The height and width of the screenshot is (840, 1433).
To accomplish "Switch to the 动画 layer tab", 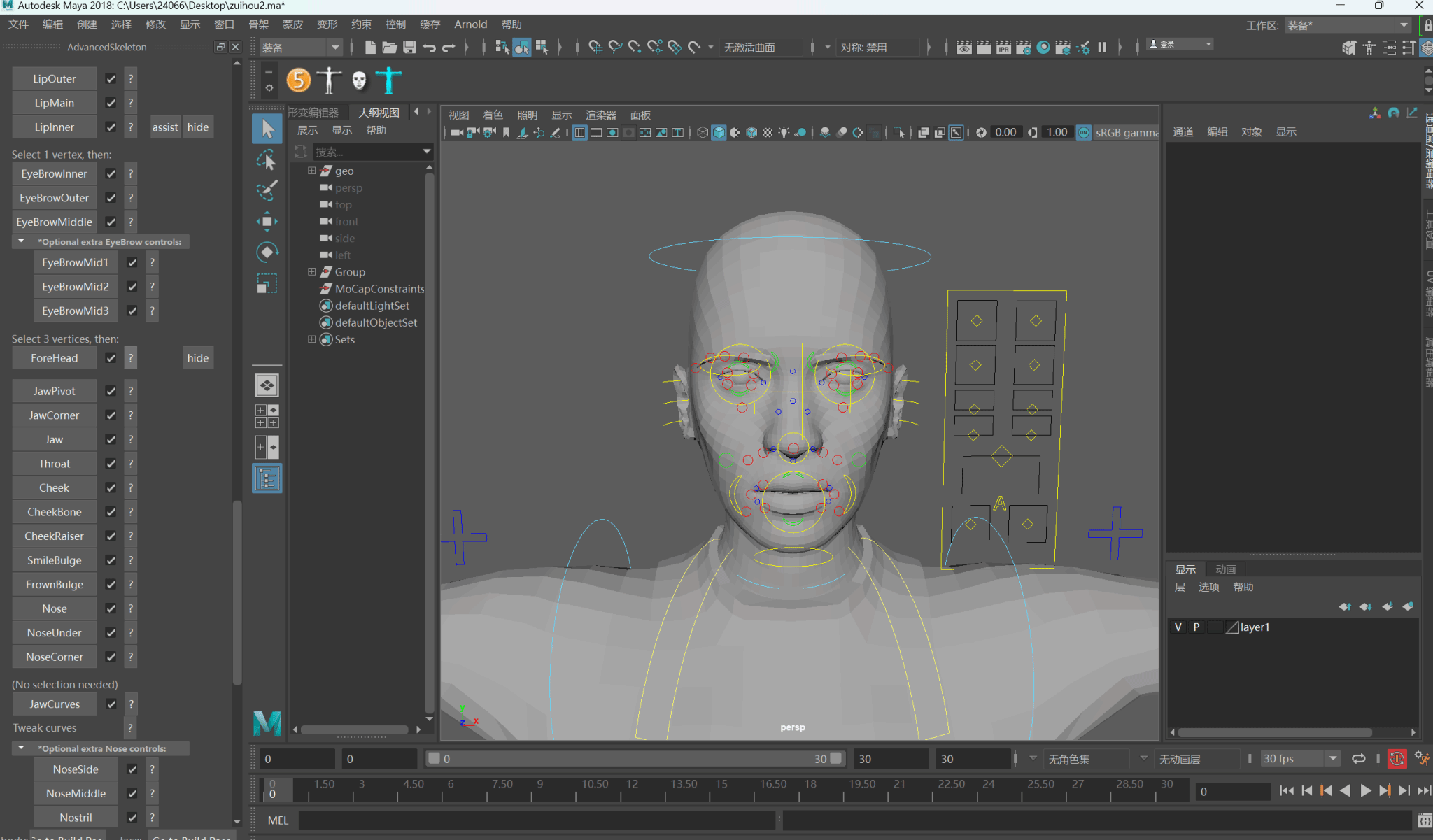I will pyautogui.click(x=1225, y=569).
